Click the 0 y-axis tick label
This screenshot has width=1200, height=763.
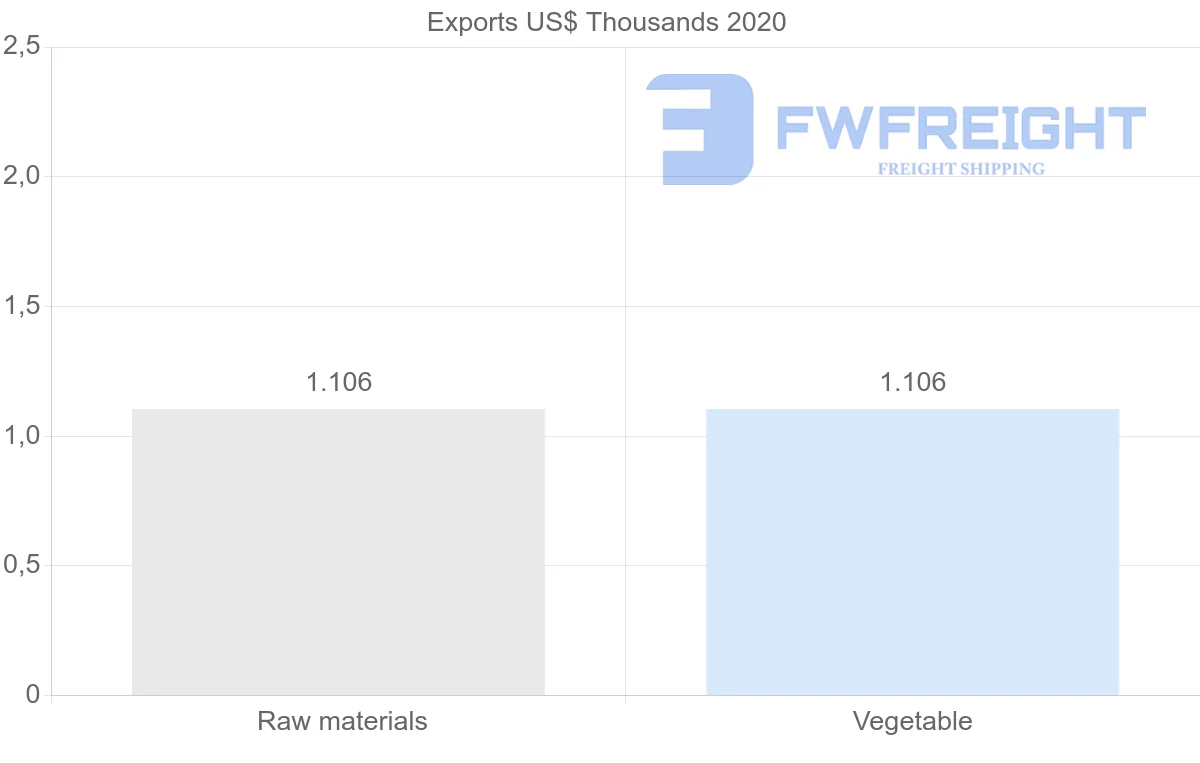tap(31, 695)
